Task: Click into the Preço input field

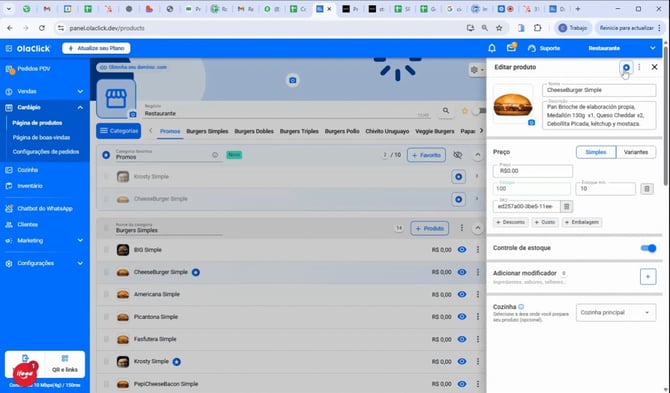Action: 533,171
